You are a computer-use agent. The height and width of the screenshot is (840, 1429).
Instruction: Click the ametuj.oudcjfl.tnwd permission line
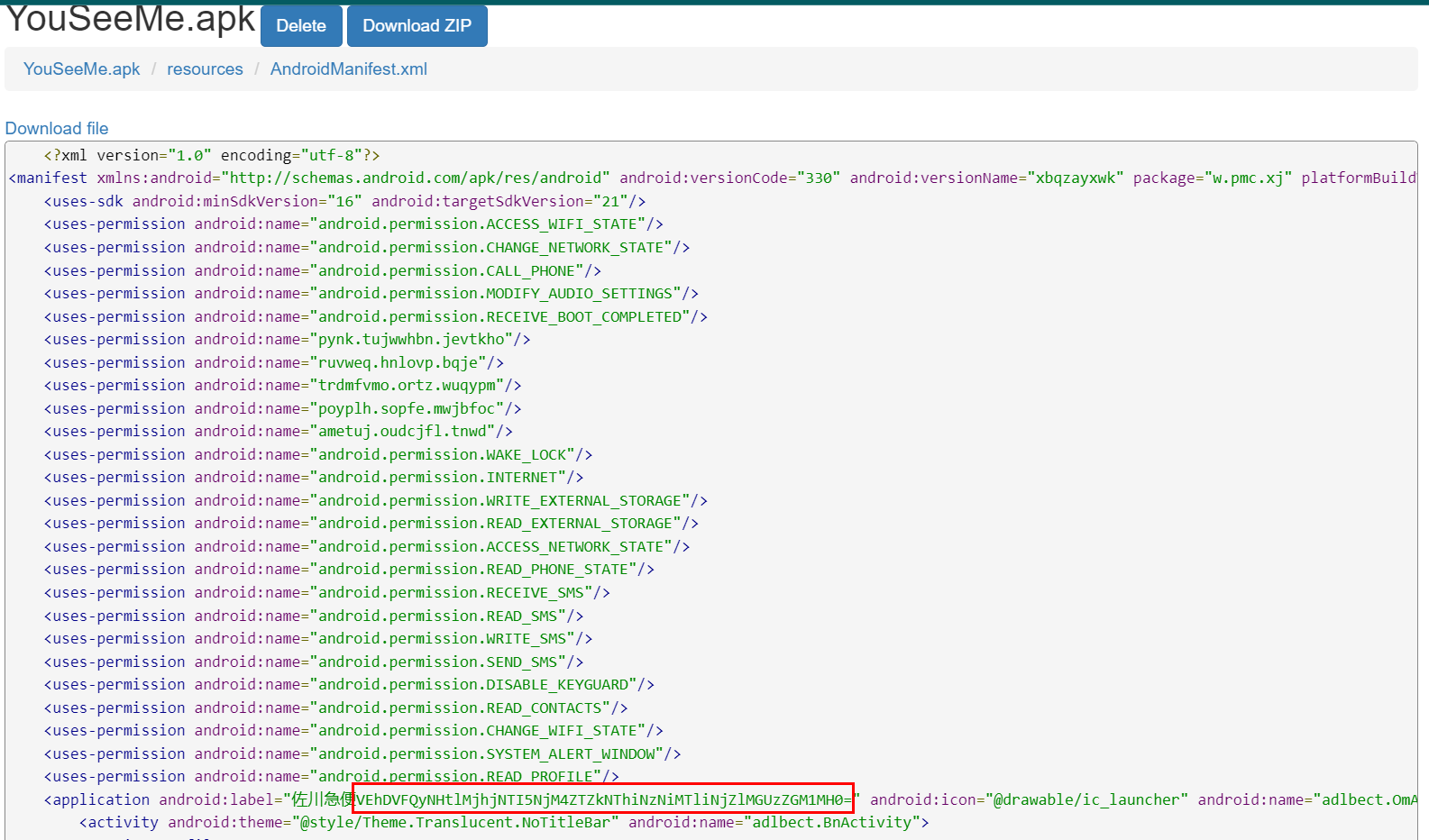pyautogui.click(x=279, y=432)
